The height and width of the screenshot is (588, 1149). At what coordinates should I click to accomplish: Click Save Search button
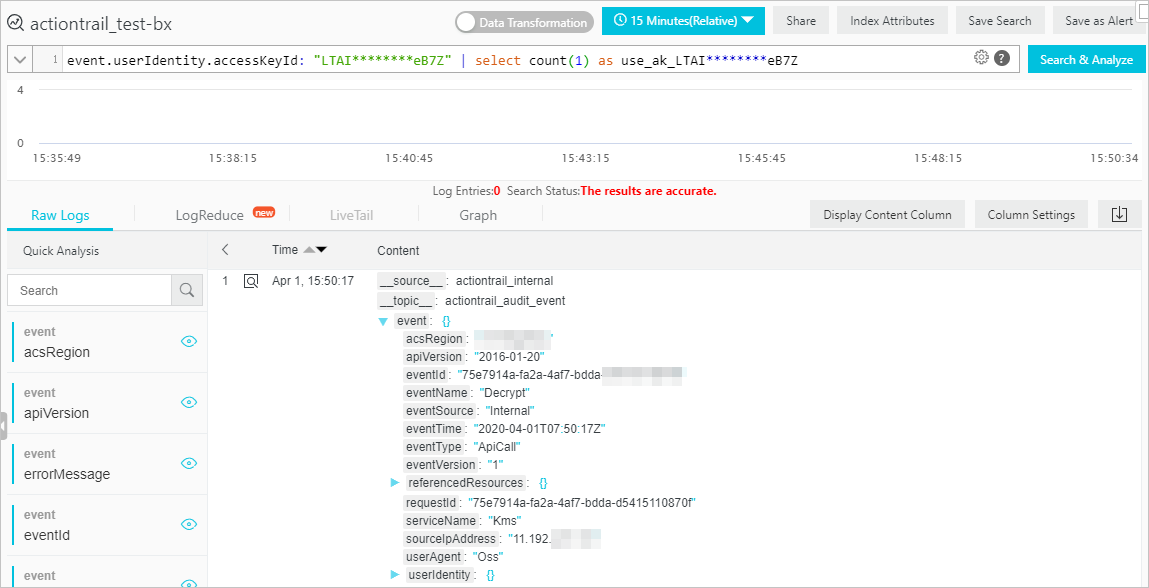click(1000, 21)
